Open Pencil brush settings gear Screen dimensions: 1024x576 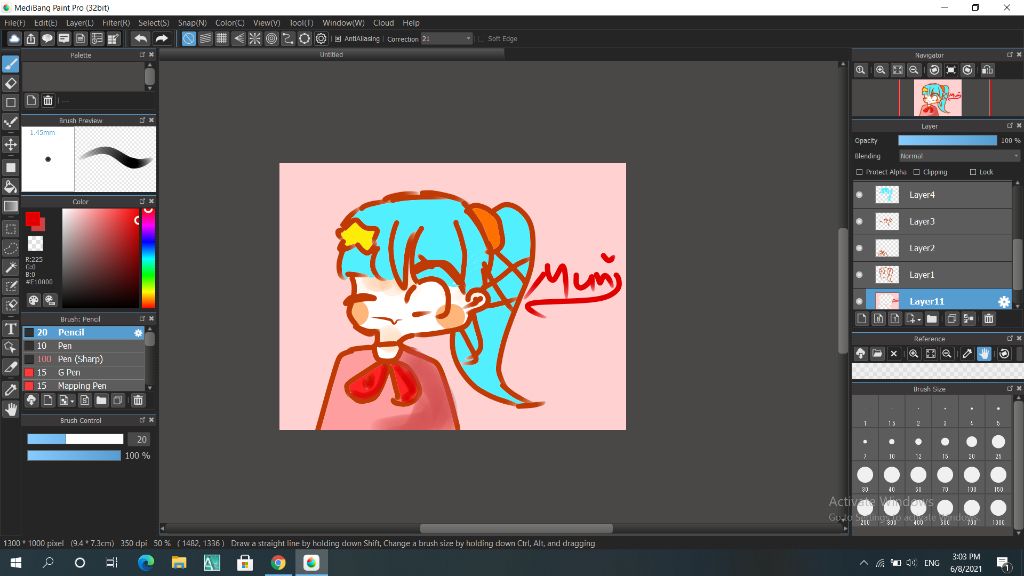click(x=138, y=332)
